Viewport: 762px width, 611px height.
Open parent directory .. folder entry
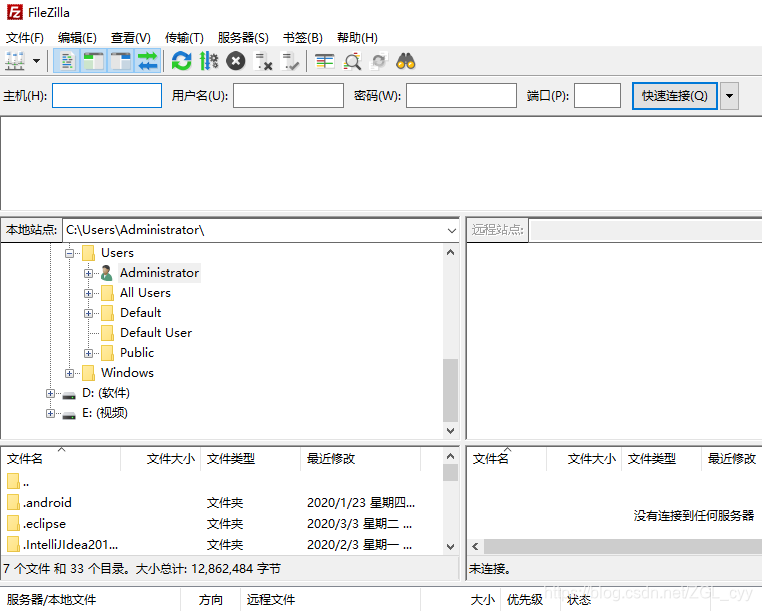(222, 482)
